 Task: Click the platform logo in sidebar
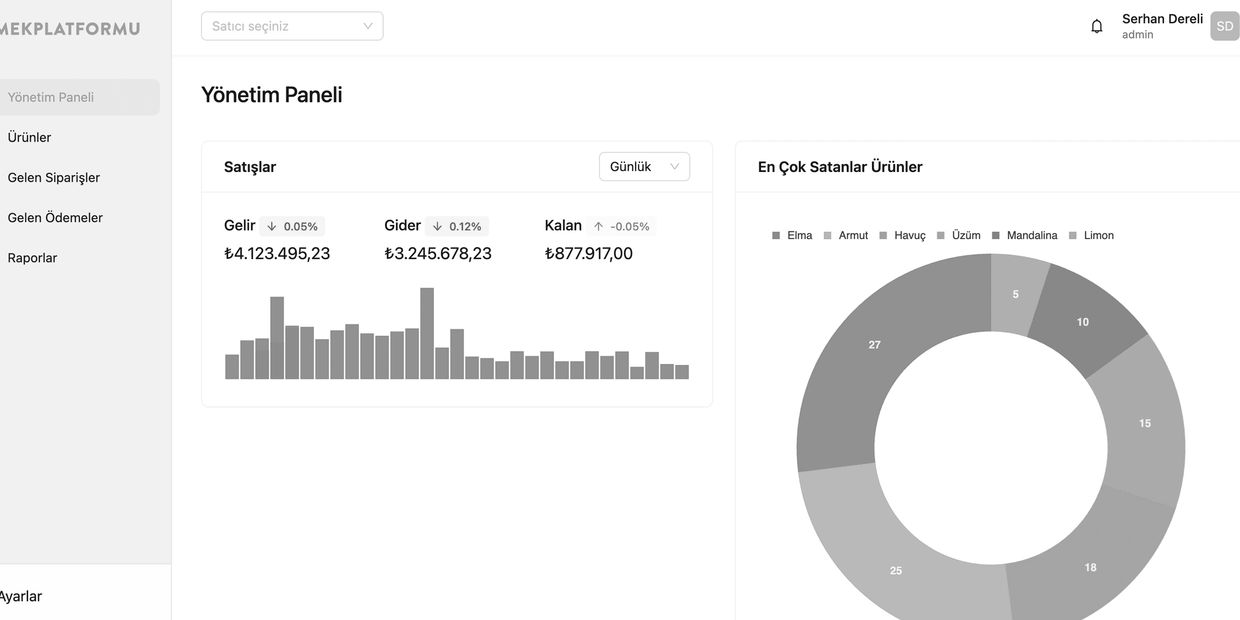70,29
